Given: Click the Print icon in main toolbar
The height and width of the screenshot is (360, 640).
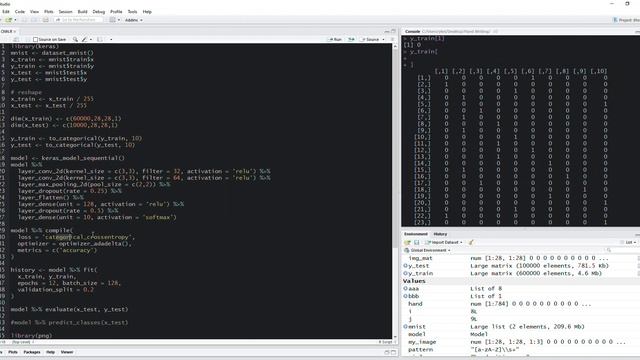Looking at the screenshot, I should (x=46, y=20).
